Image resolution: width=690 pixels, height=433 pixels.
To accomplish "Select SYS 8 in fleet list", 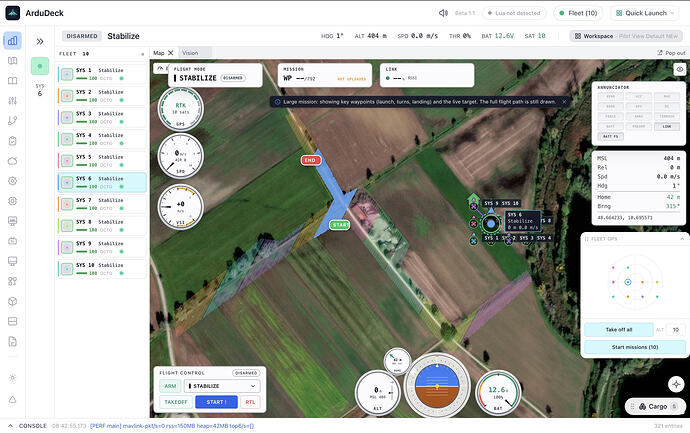I will (x=102, y=226).
